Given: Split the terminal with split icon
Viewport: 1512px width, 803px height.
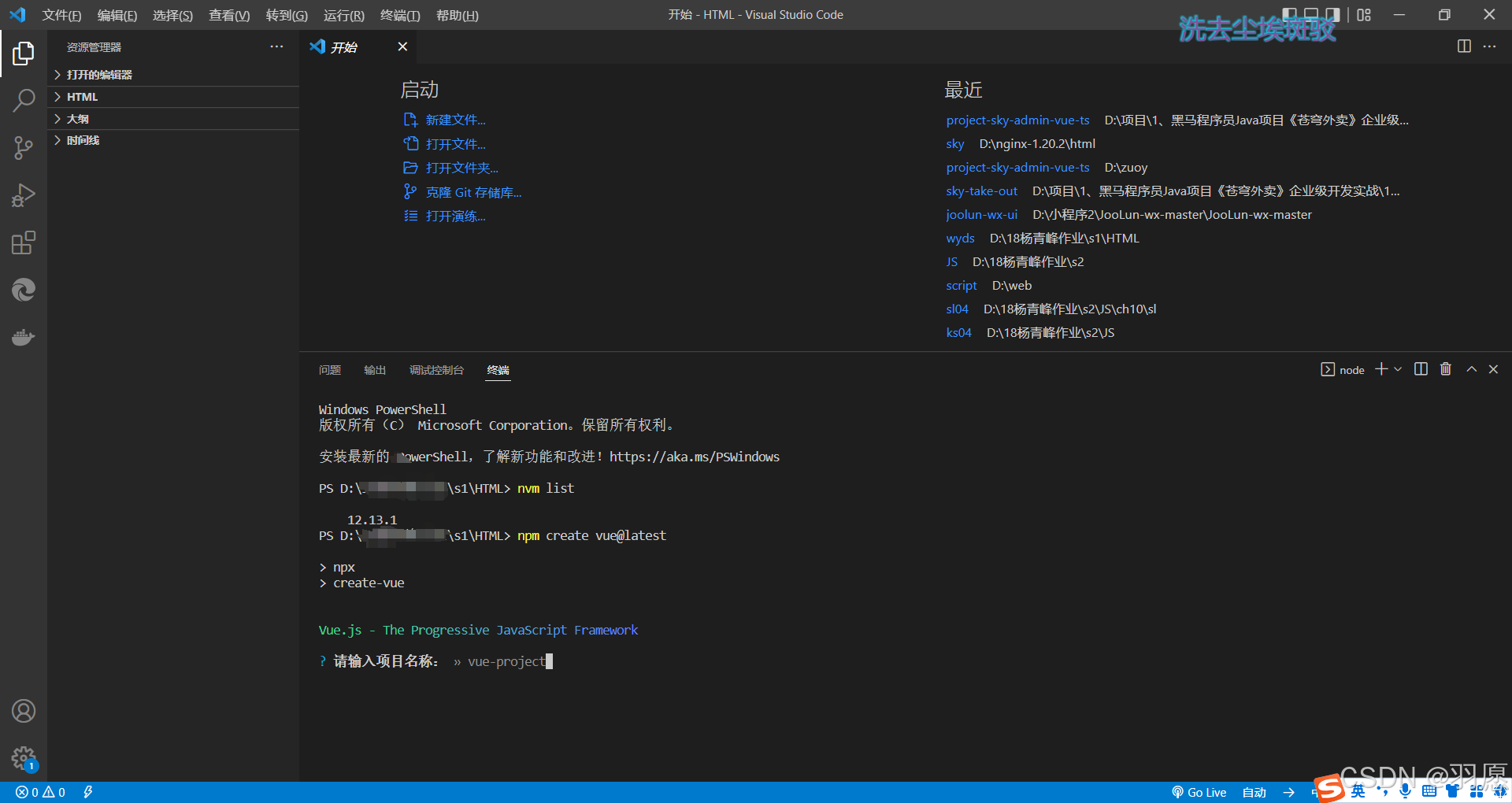Looking at the screenshot, I should click(1421, 369).
